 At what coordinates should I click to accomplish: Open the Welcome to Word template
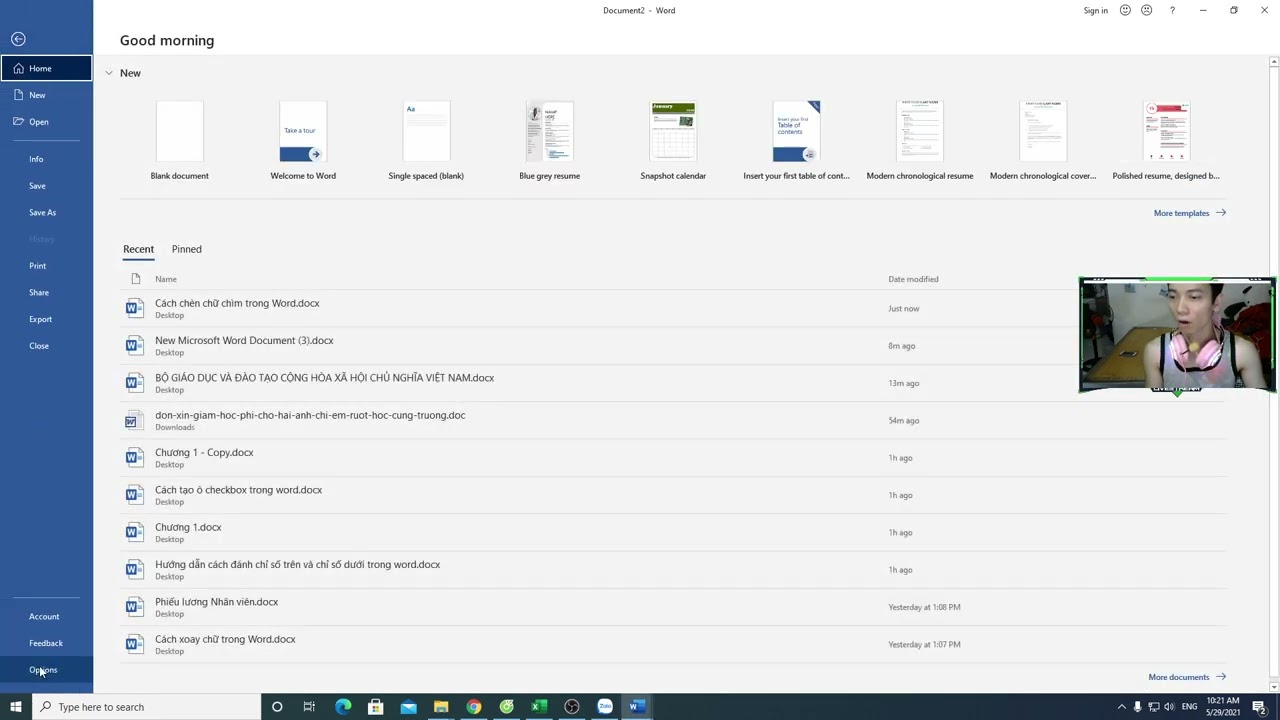point(303,140)
